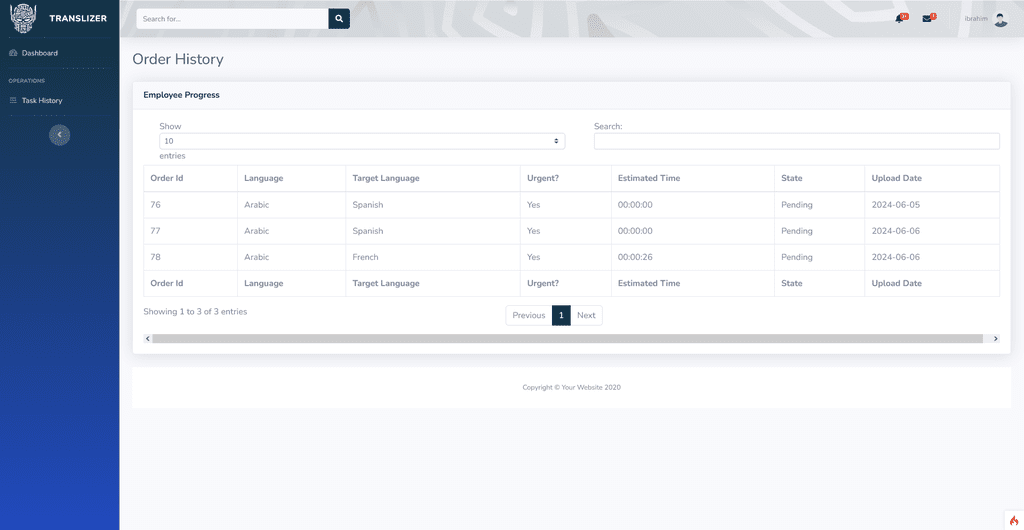The width and height of the screenshot is (1024, 530).
Task: Click the 2024-06-06 date in order 77 row
Action: pyautogui.click(x=932, y=231)
